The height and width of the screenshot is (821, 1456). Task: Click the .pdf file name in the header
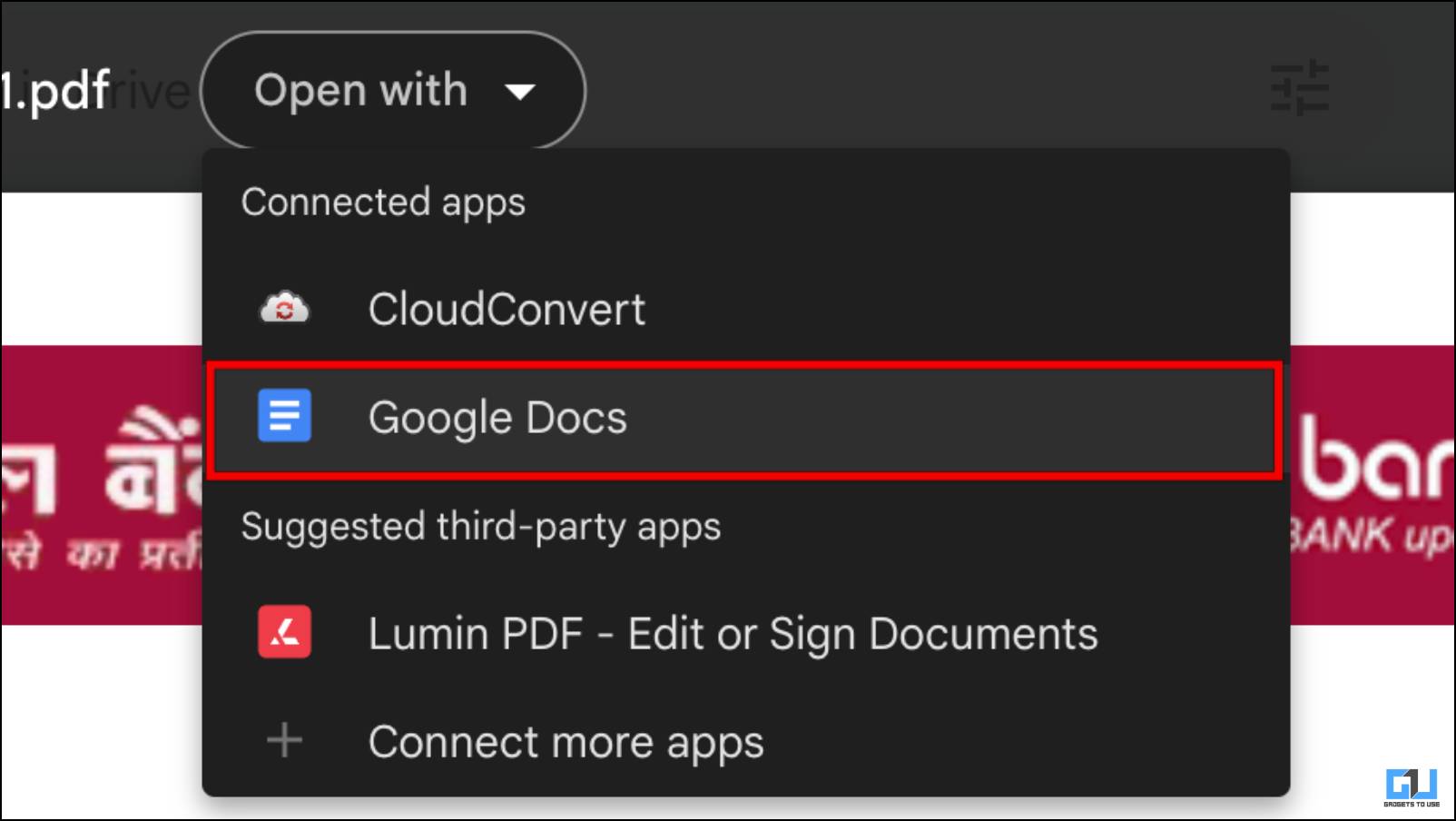[x=55, y=90]
